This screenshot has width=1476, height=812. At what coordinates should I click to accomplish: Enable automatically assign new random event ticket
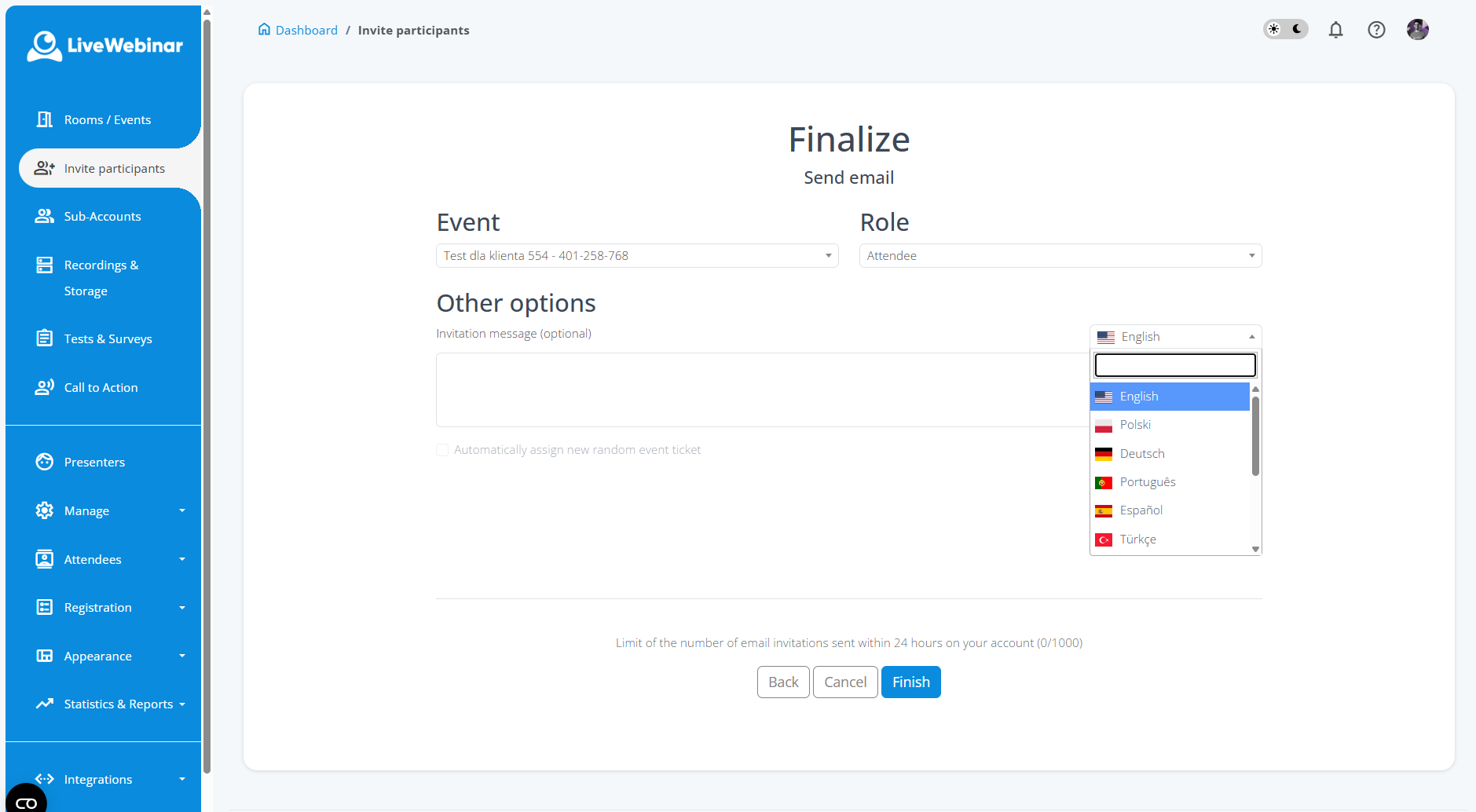(x=442, y=449)
